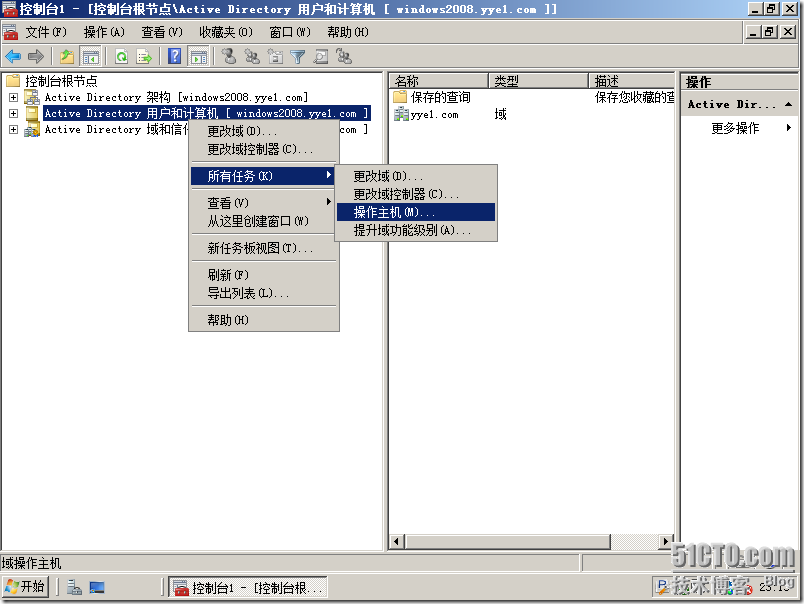804x604 pixels.
Task: Select Active Directory 用户和计算机 tree item
Action: (207, 113)
